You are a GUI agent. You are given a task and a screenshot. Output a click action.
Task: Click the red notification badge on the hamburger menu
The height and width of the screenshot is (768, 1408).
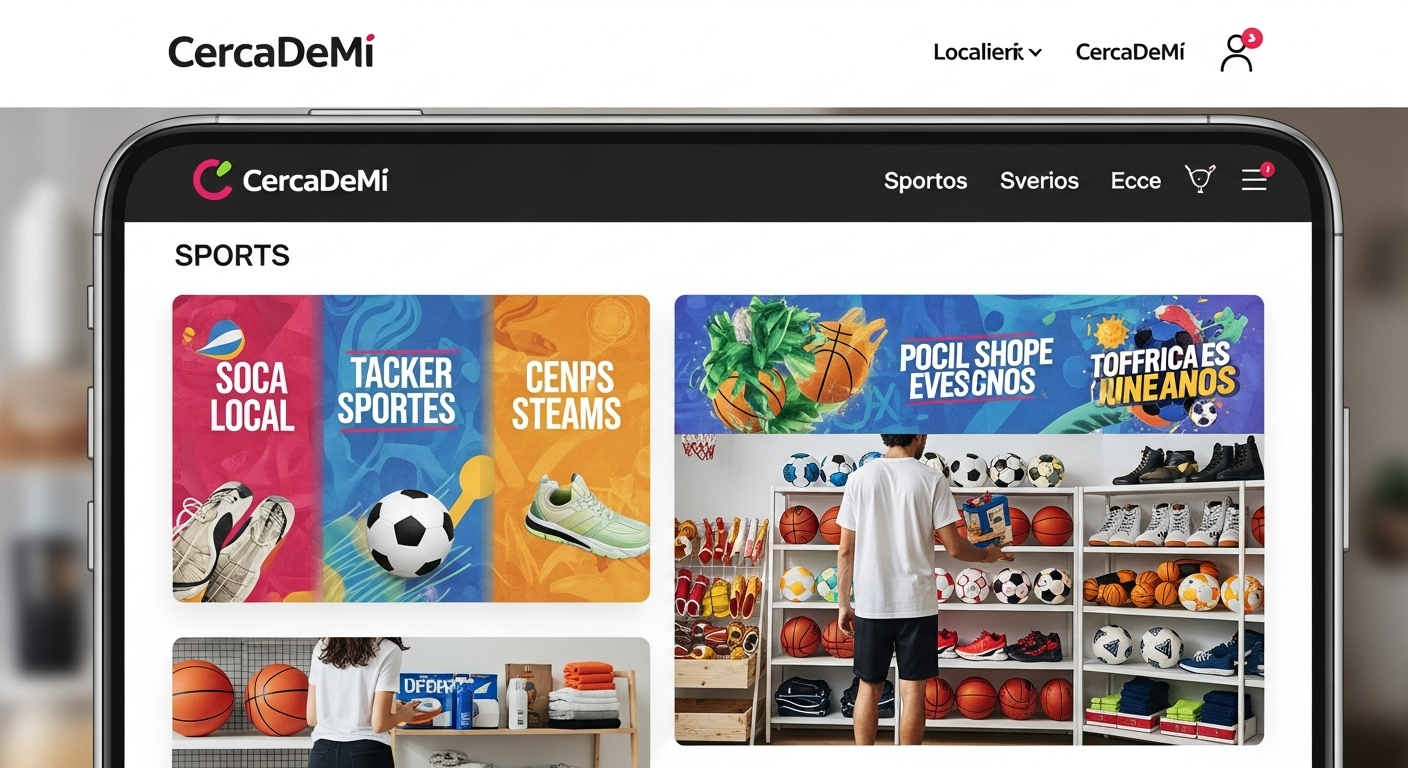pyautogui.click(x=1267, y=168)
